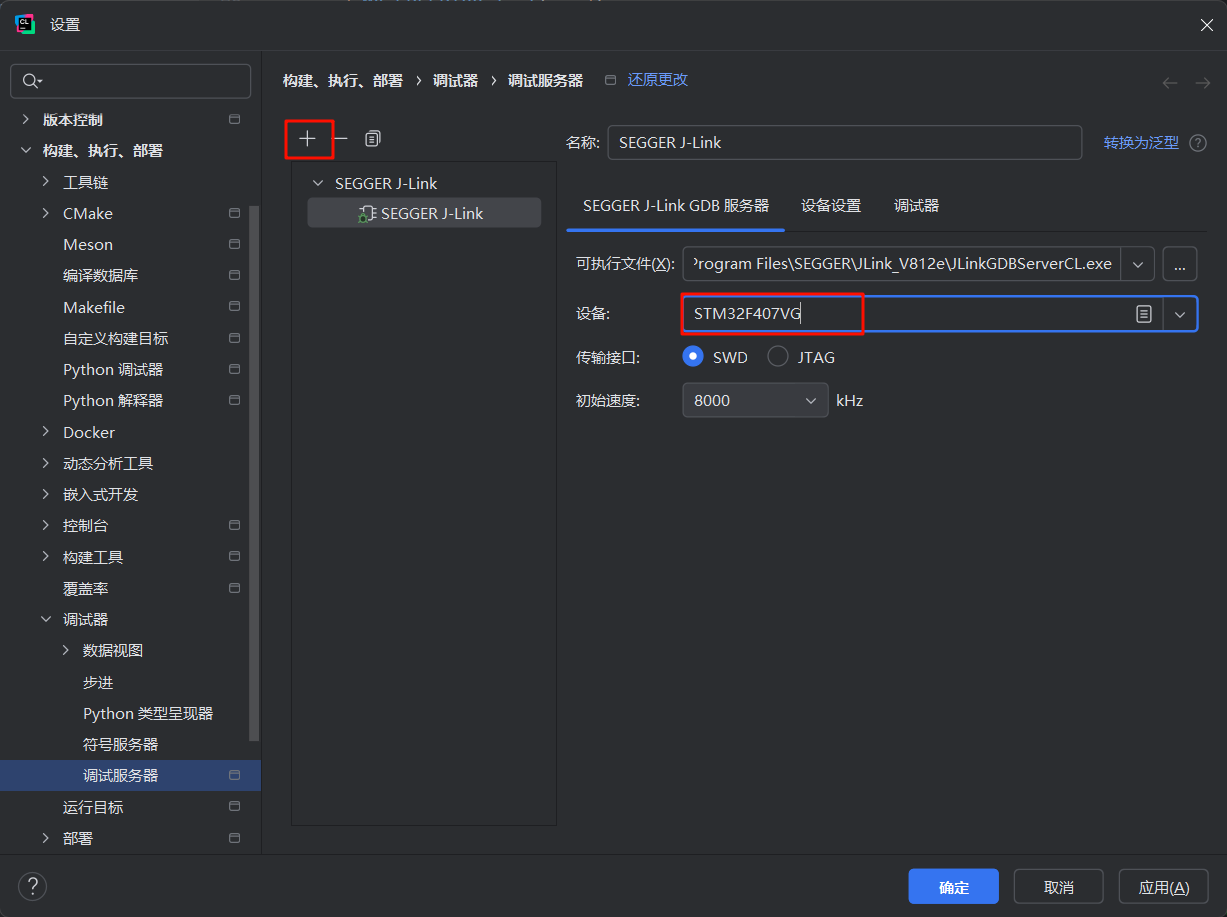Click the search magnifier icon in settings search
This screenshot has height=917, width=1227.
pyautogui.click(x=32, y=81)
